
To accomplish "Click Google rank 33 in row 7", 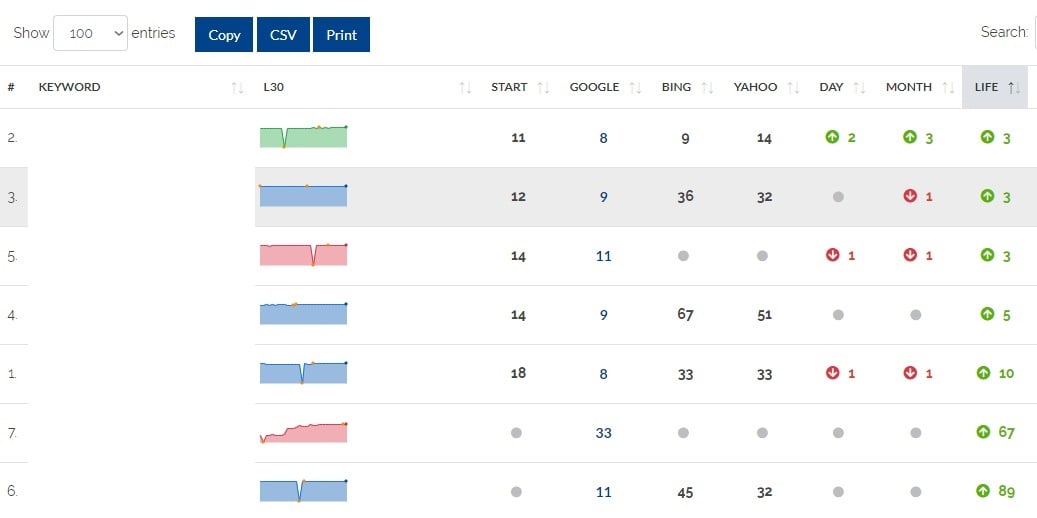I will click(603, 433).
